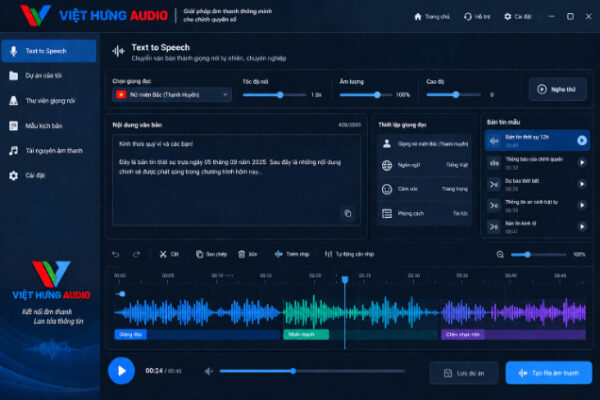Viewport: 600px width, 400px height.
Task: Click the copy icon inside text box
Action: point(347,213)
